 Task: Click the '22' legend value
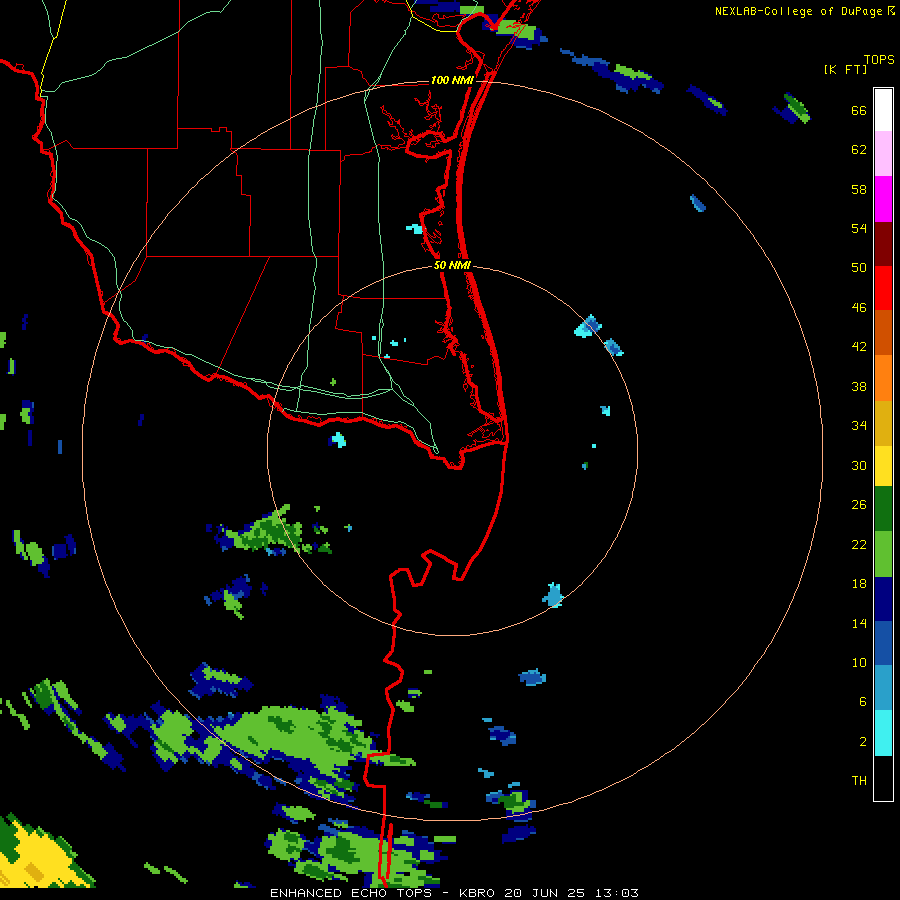point(859,544)
